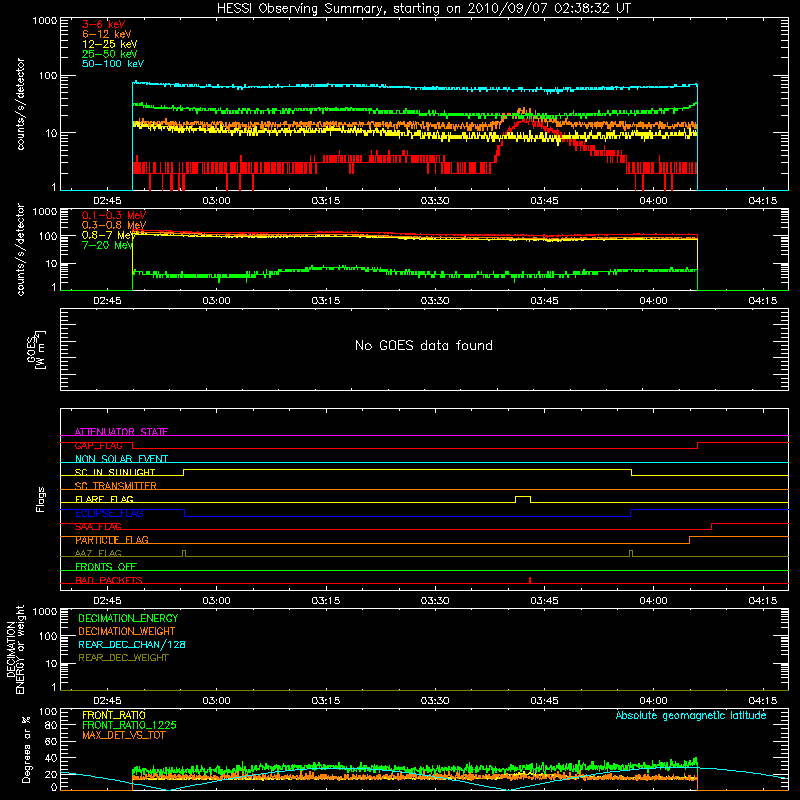Click the DECIMATION_WEIGHT legend entry

coord(127,631)
